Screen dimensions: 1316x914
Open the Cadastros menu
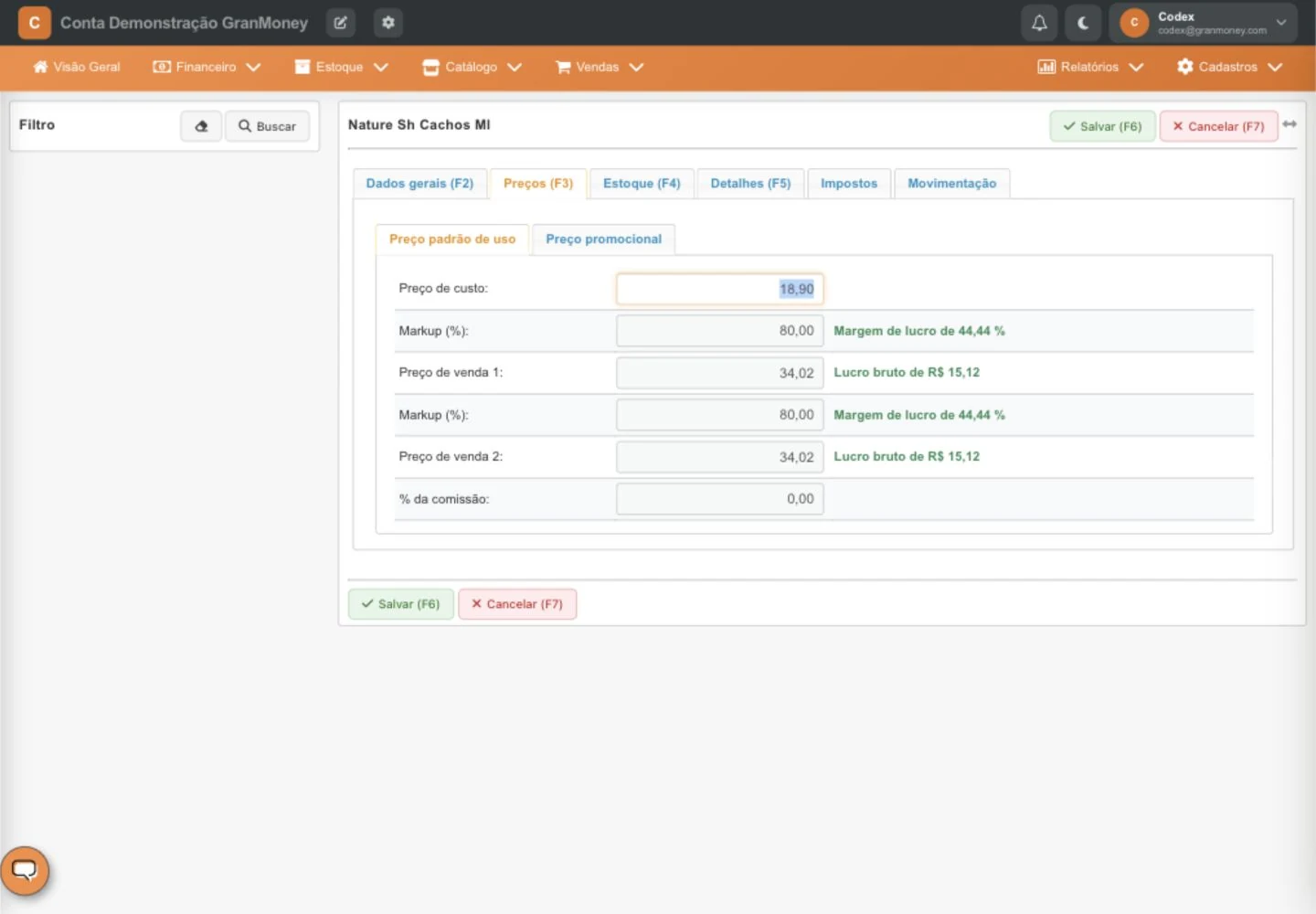pos(1230,67)
